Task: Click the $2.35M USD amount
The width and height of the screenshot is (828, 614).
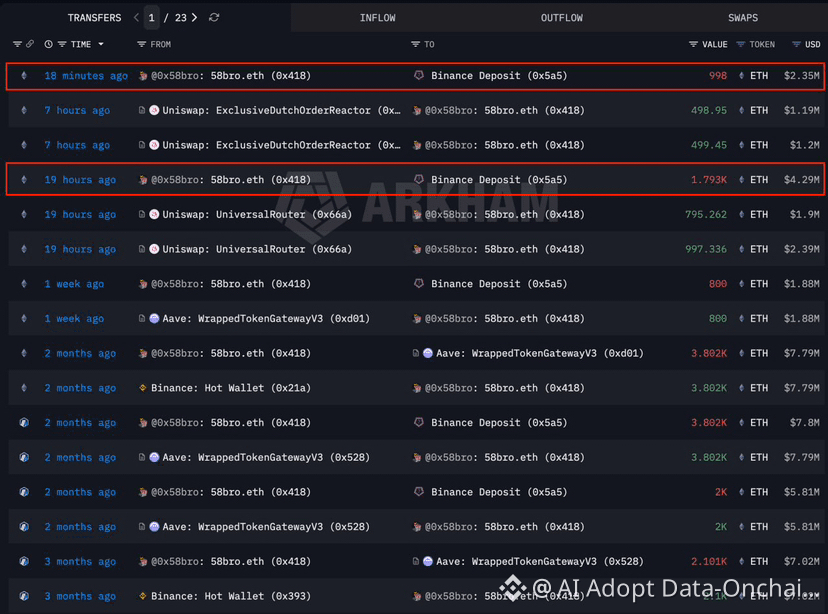Action: click(x=802, y=76)
